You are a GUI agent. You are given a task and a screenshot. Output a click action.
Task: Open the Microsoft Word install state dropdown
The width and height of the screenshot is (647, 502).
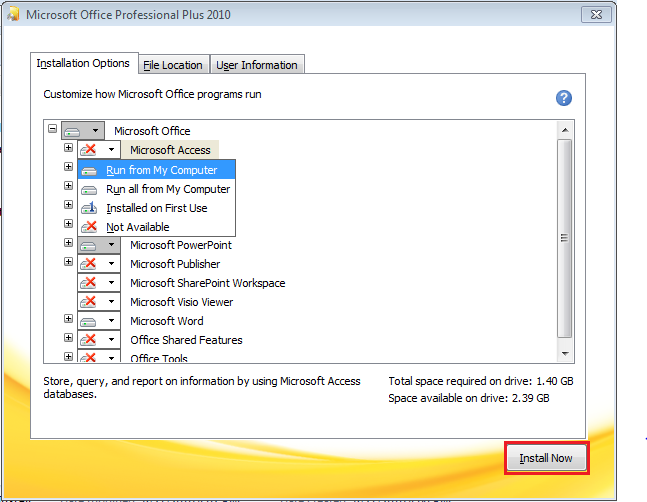point(99,321)
